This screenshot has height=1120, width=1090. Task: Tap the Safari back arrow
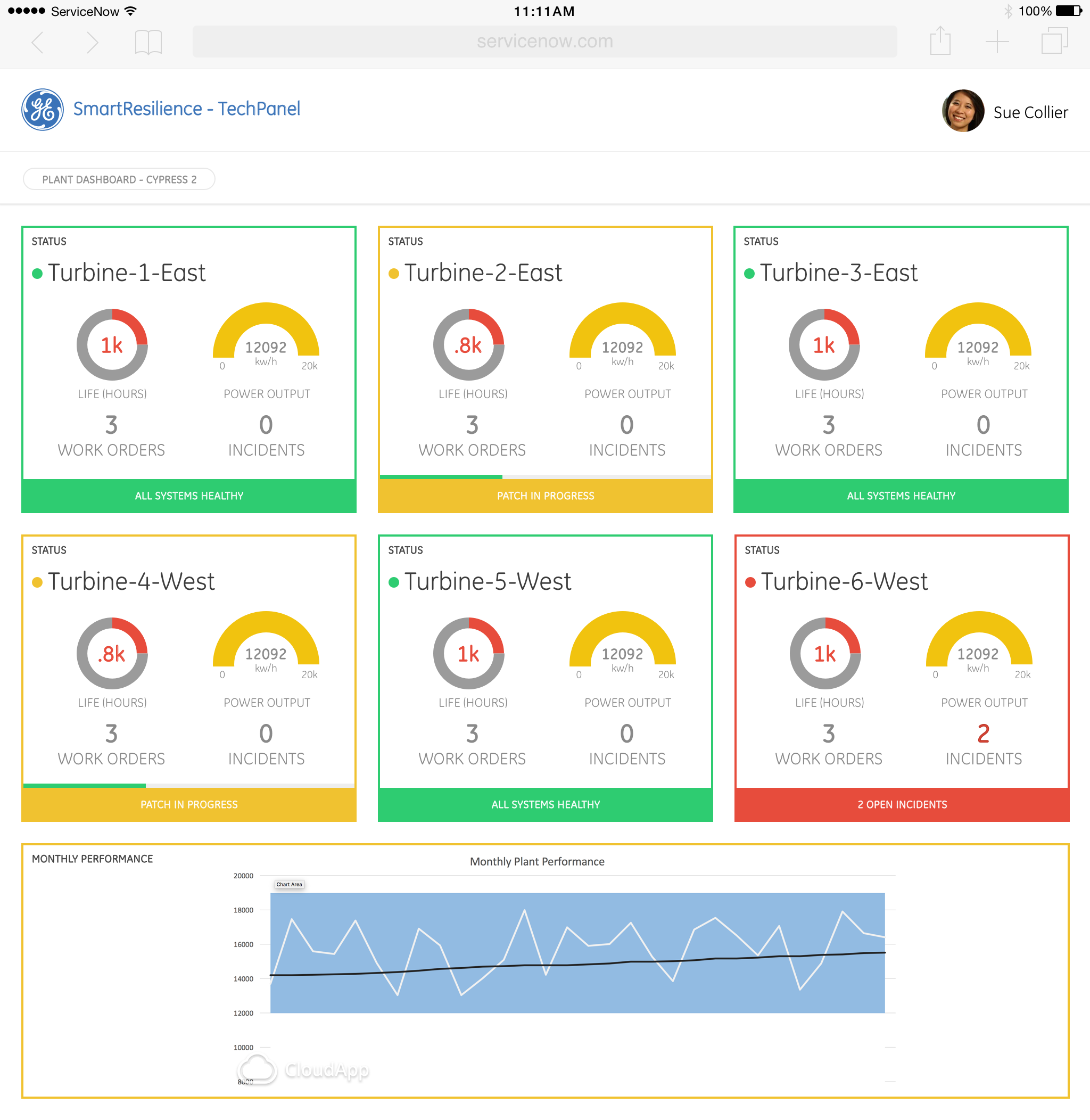tap(38, 42)
